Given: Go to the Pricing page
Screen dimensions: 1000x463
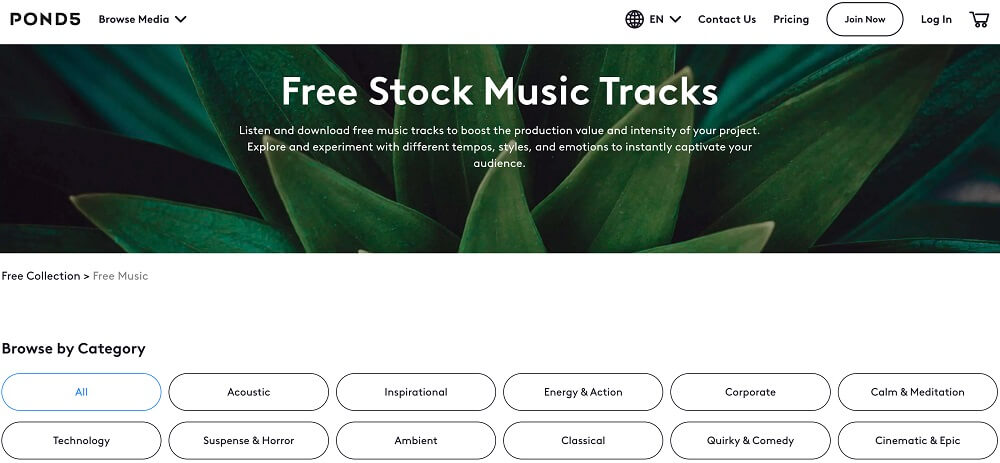Looking at the screenshot, I should (791, 19).
